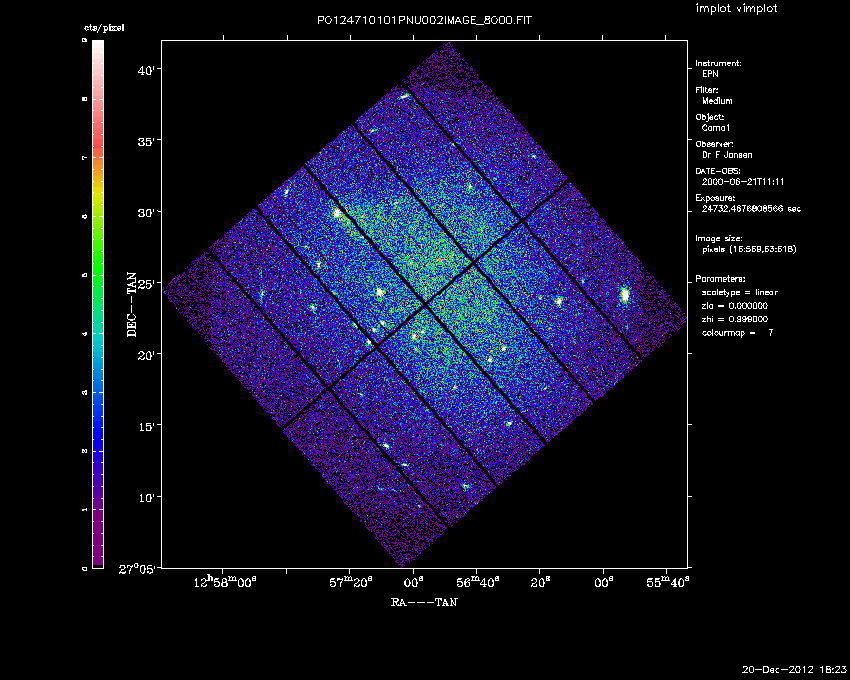This screenshot has height=680, width=850.
Task: Click the timestamp '20-Dec-2012 18:23'
Action: point(794,669)
